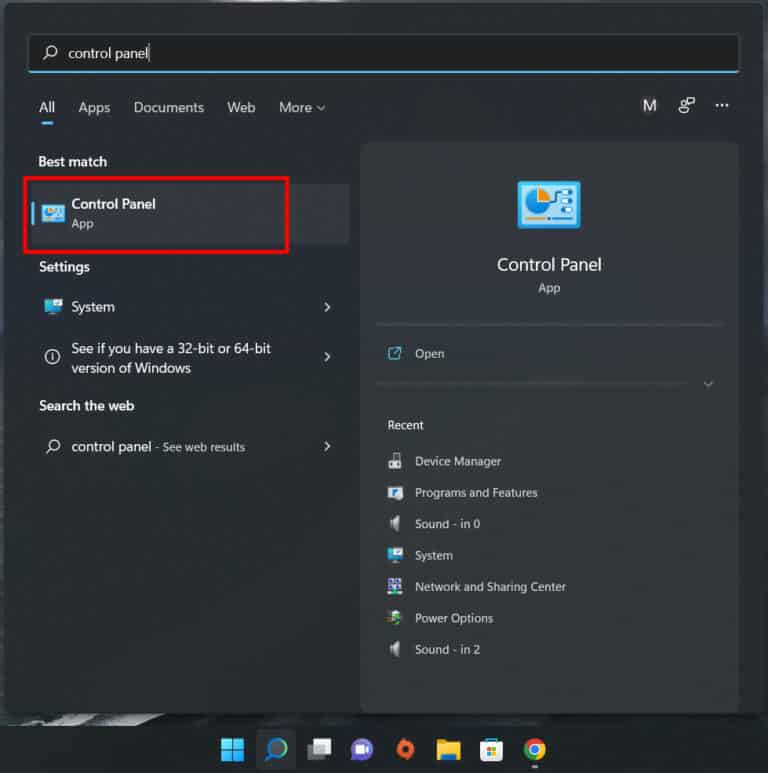Open File Explorer from taskbar
This screenshot has width=768, height=773.
coord(449,749)
